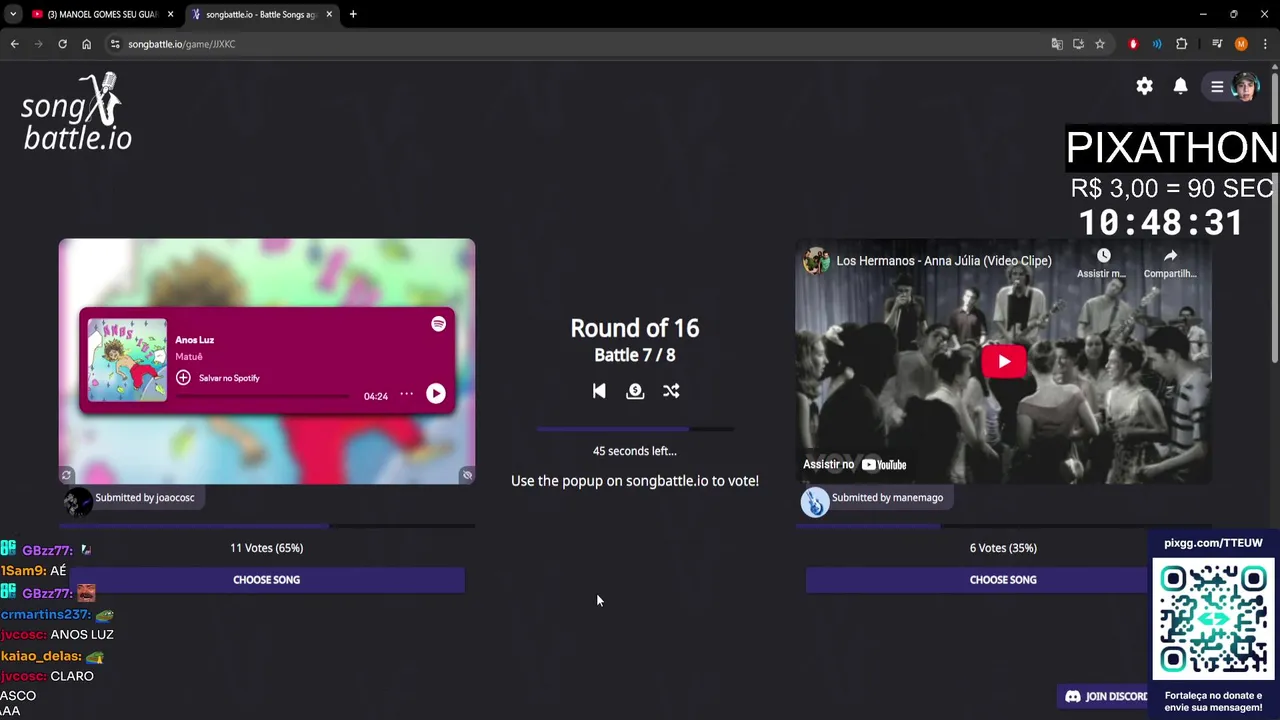
Task: Click the browser home icon
Action: (86, 44)
